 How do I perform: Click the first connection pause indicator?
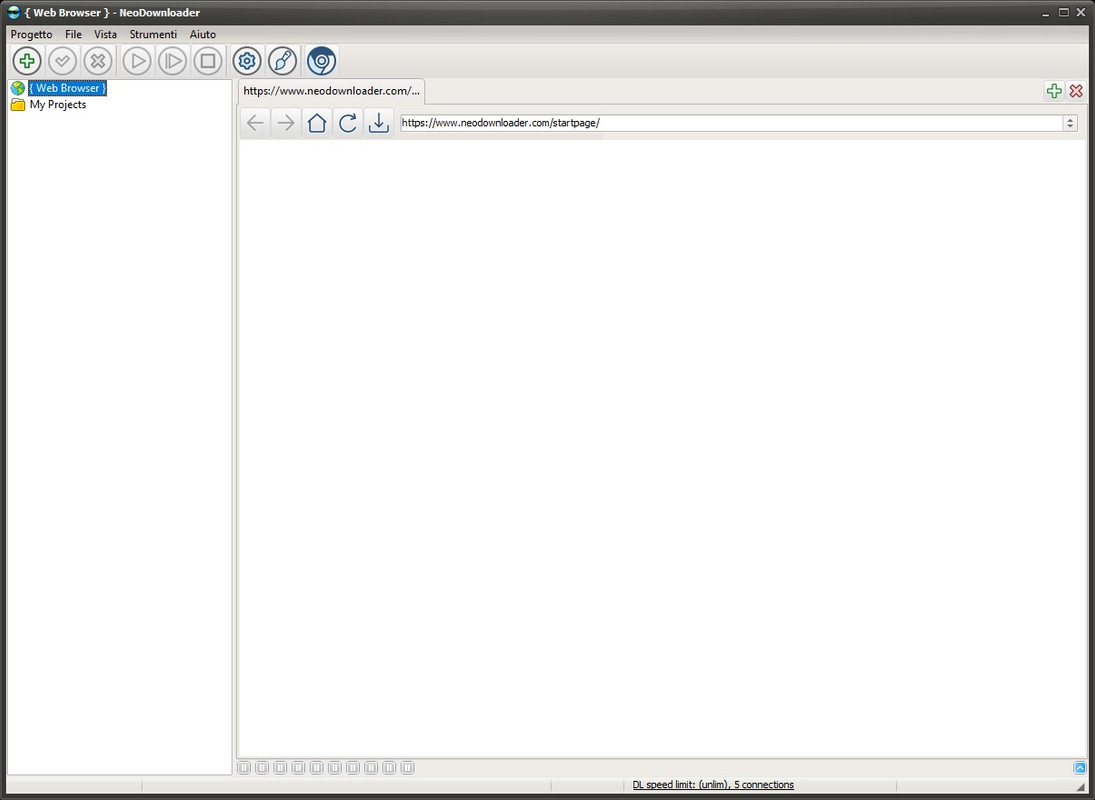(244, 768)
